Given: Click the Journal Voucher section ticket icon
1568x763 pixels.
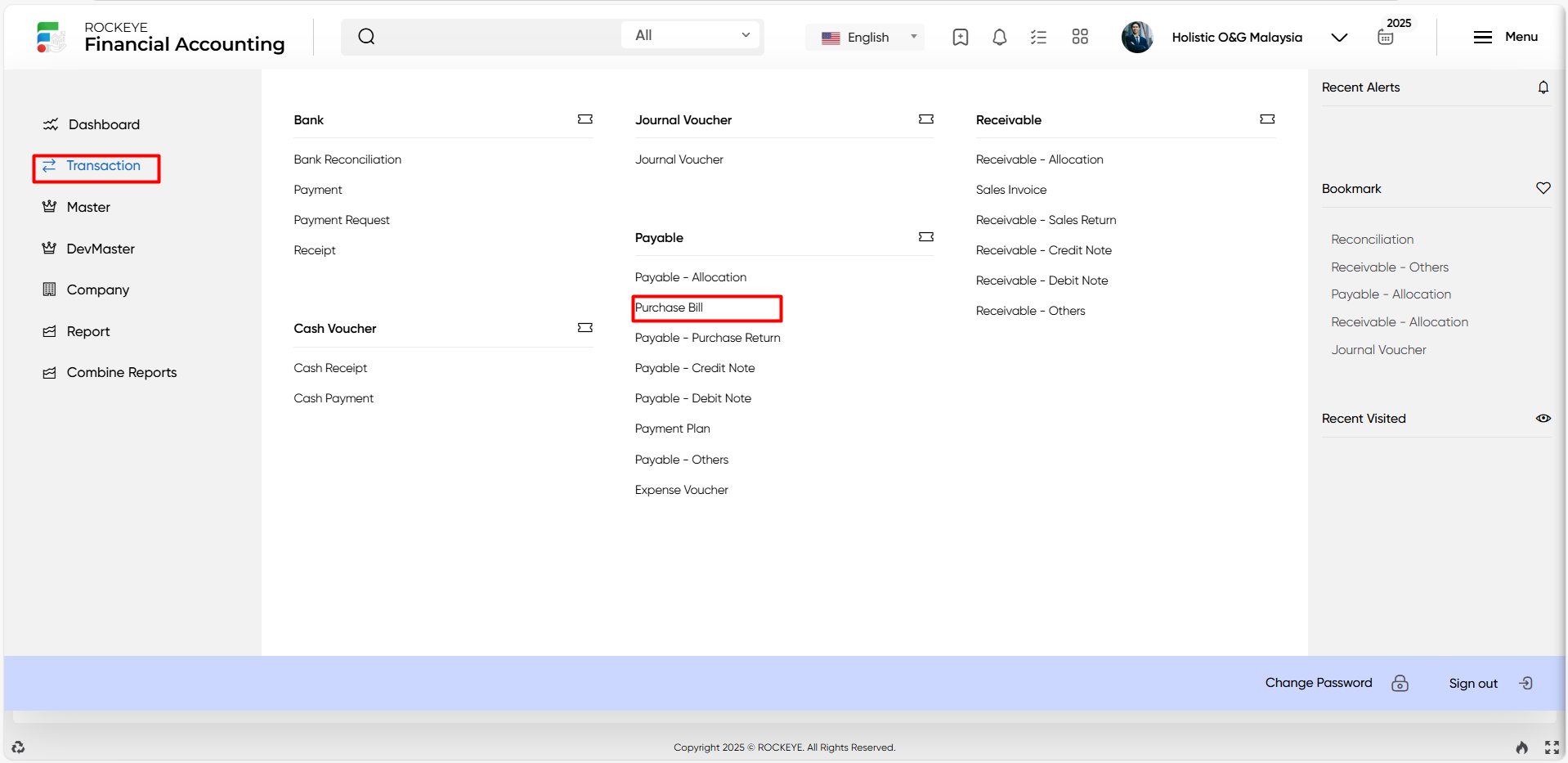Looking at the screenshot, I should pyautogui.click(x=926, y=119).
